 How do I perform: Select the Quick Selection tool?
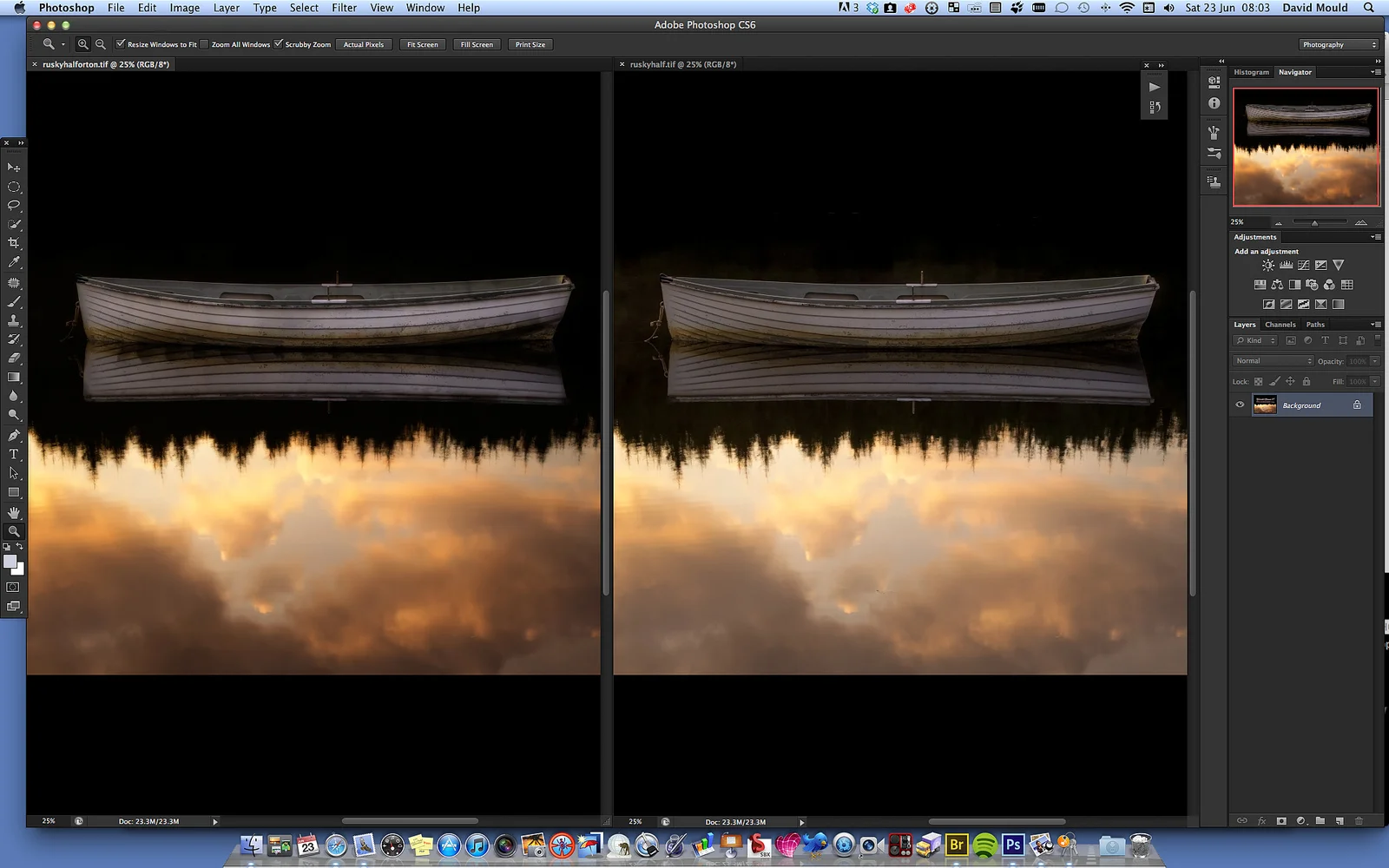(x=14, y=224)
